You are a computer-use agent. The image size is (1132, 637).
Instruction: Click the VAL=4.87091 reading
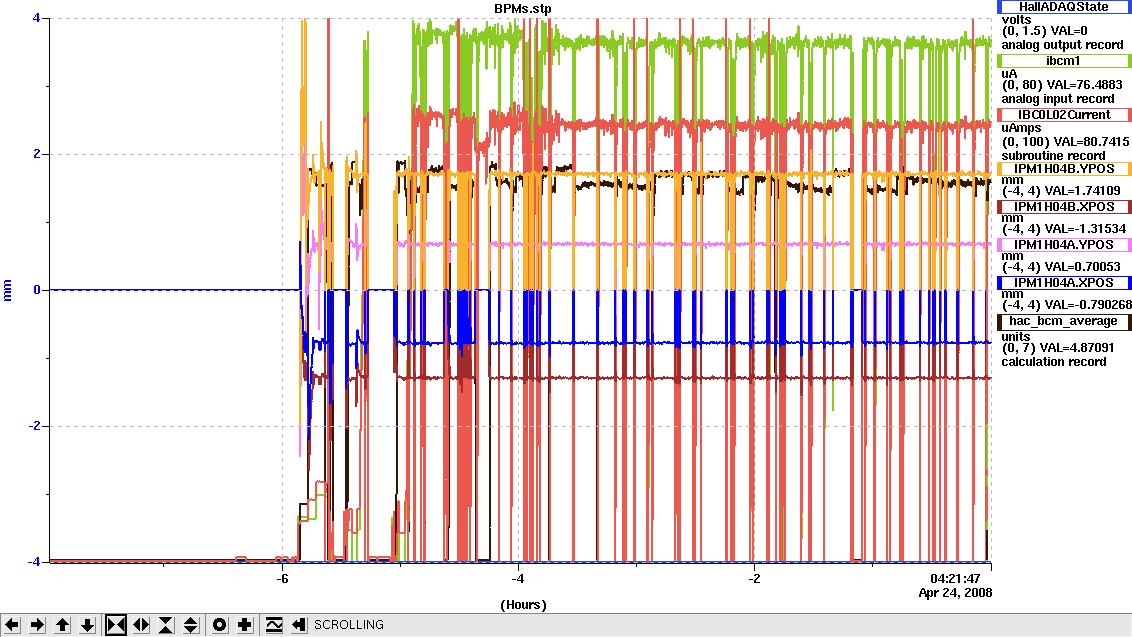pyautogui.click(x=1076, y=348)
